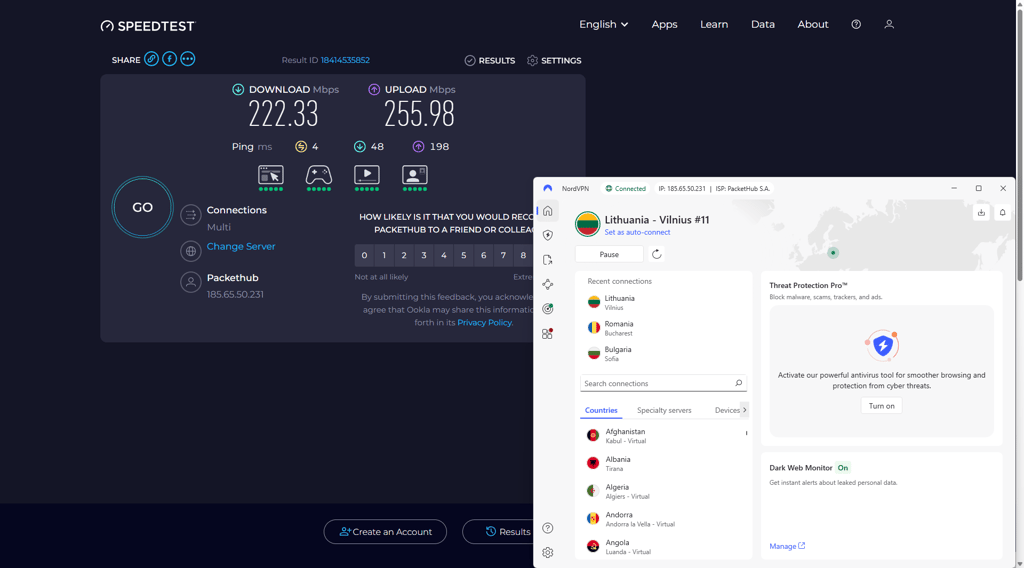This screenshot has height=568, width=1024.
Task: Select Albania Tirana in country list
Action: [663, 464]
